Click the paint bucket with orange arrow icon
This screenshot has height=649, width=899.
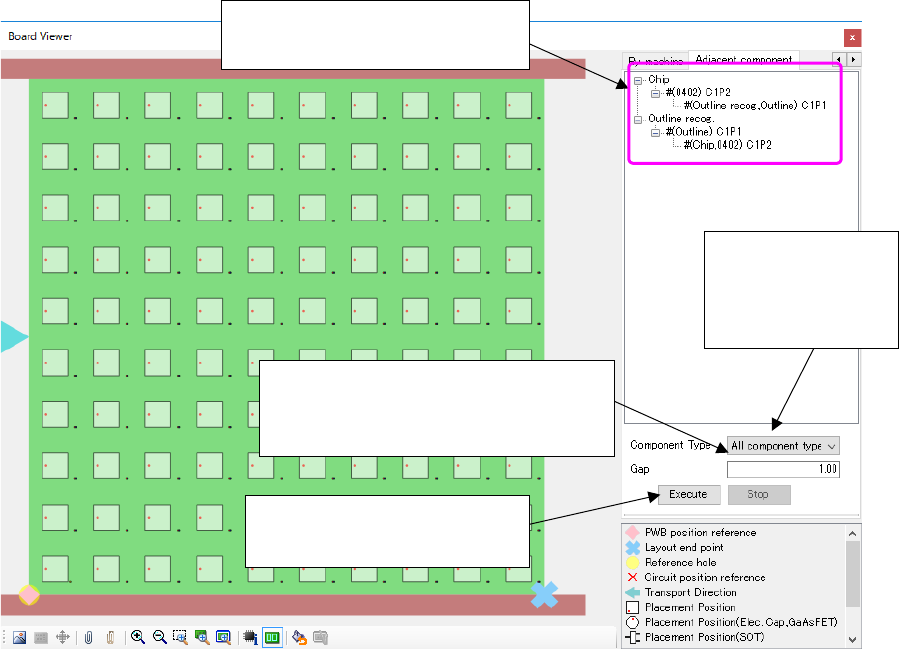pyautogui.click(x=299, y=637)
